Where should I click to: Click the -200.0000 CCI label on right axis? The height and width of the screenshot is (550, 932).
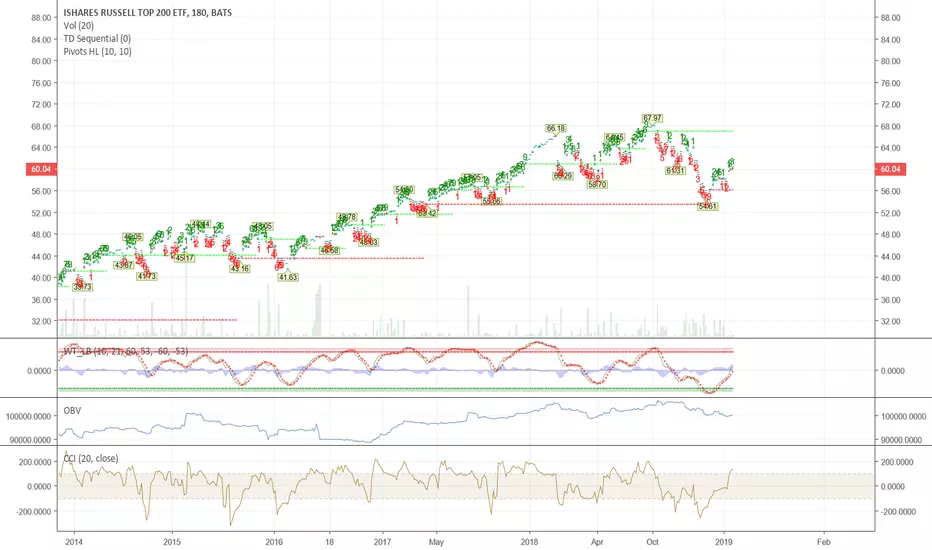[x=898, y=511]
